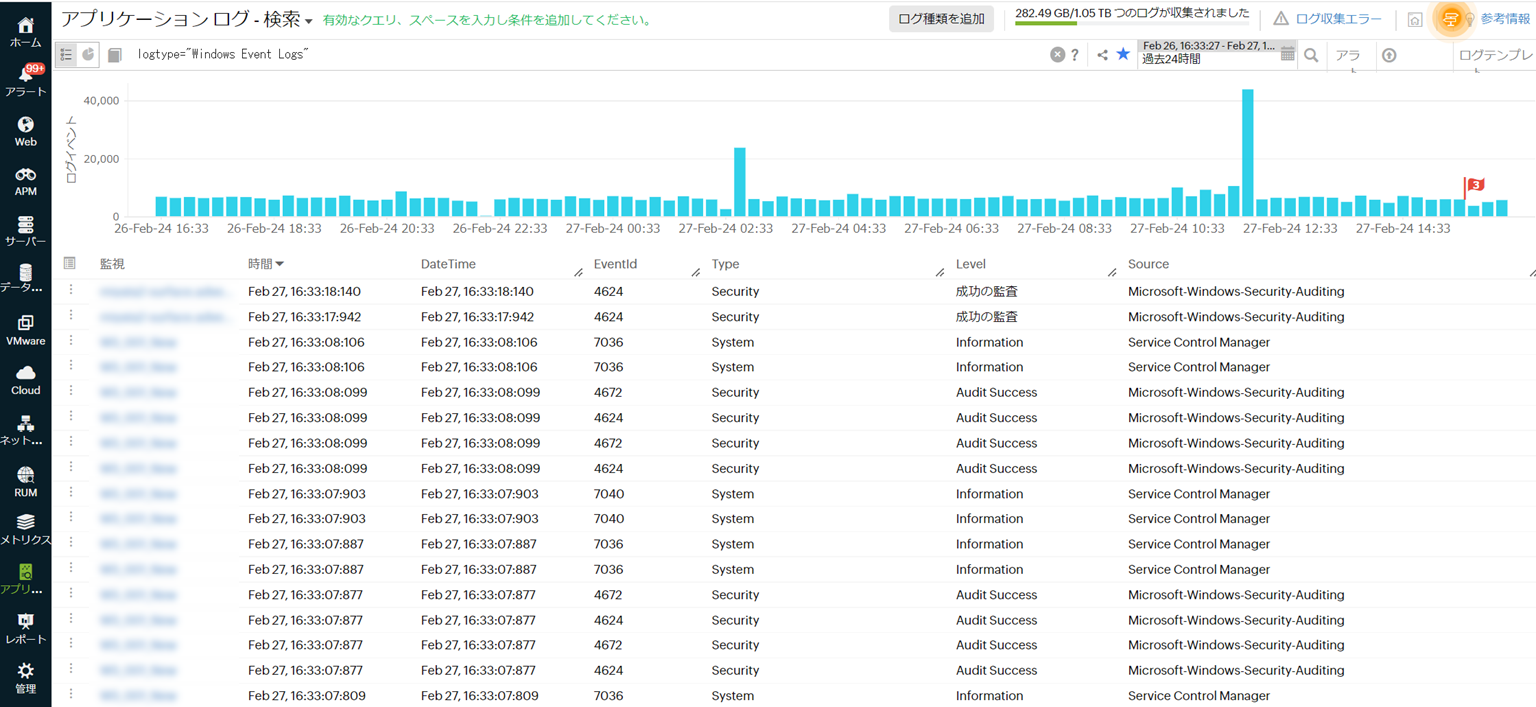Click the blue star saved-search icon
Screen dimensions: 1536x707
(x=1123, y=54)
